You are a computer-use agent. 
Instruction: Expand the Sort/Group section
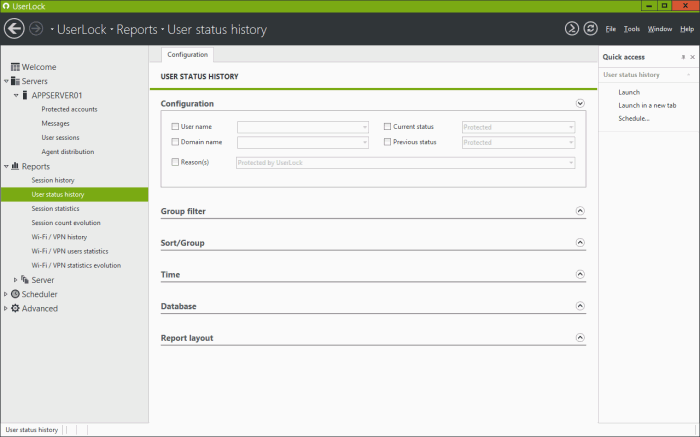[x=580, y=242]
